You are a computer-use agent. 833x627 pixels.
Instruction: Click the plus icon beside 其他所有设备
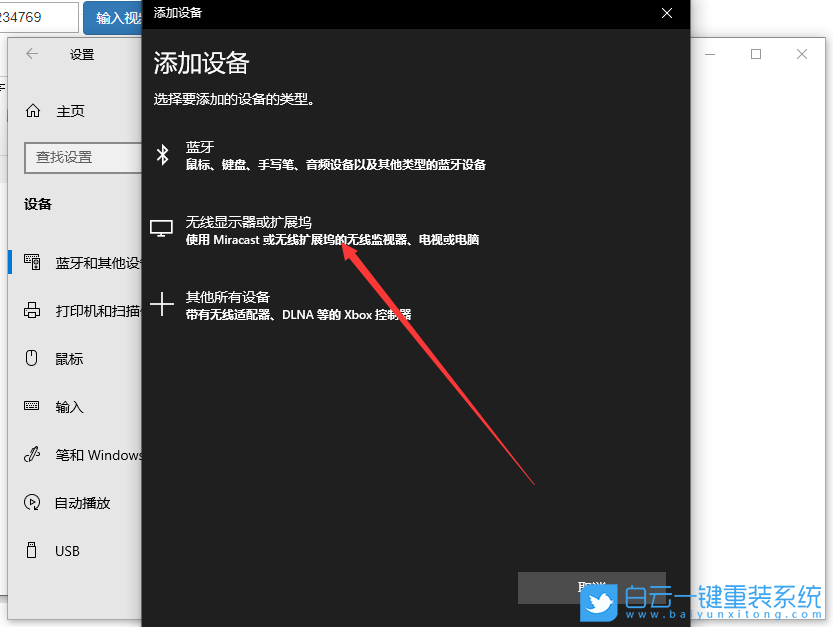coord(162,302)
